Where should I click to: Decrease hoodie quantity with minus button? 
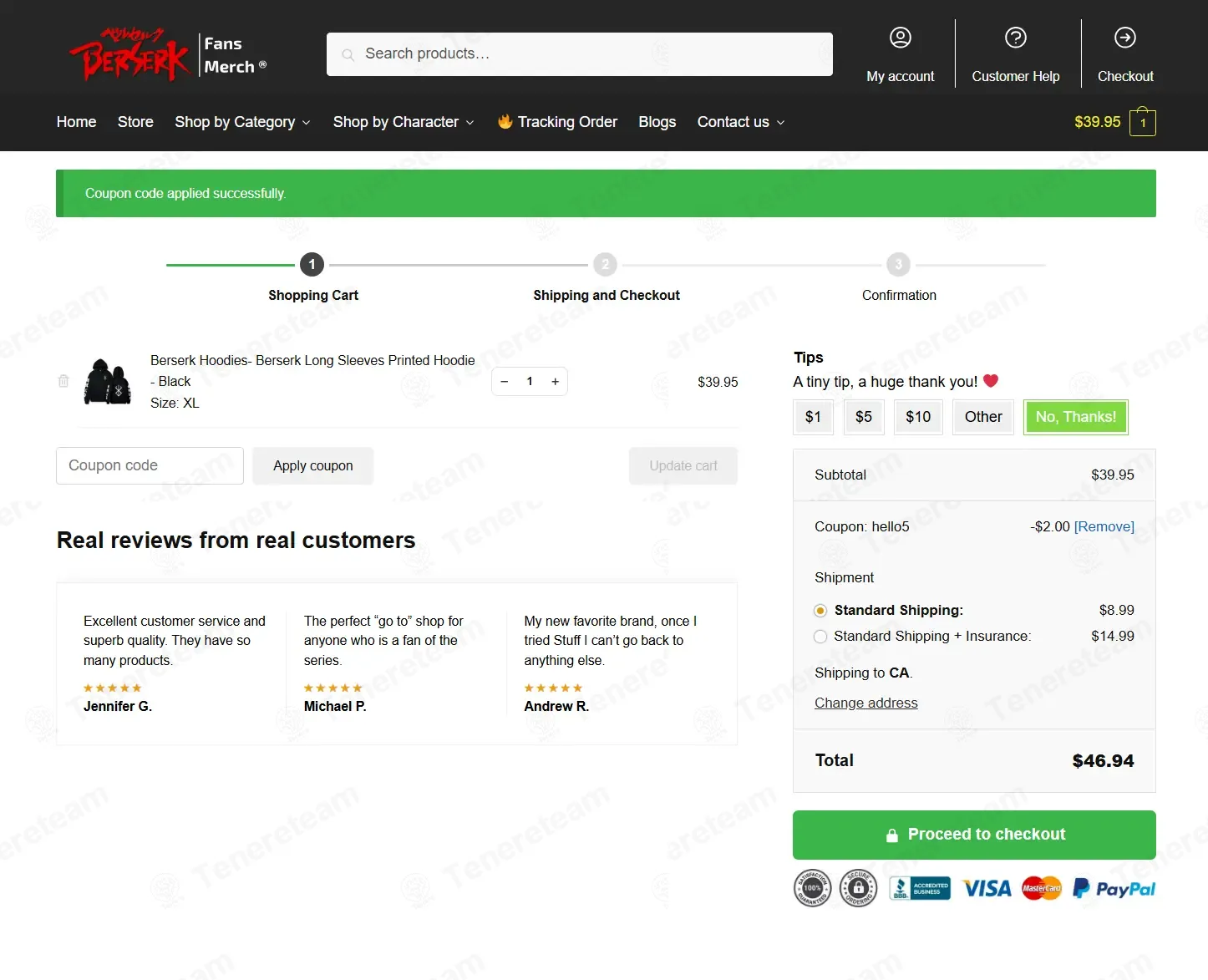[505, 382]
